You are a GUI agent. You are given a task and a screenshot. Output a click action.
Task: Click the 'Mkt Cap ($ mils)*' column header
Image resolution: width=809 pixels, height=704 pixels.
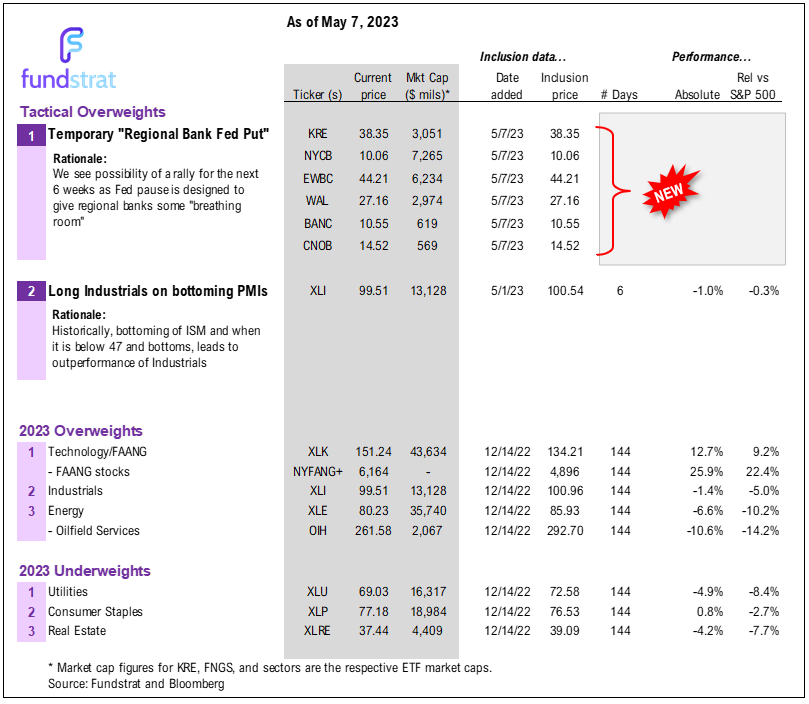click(427, 86)
